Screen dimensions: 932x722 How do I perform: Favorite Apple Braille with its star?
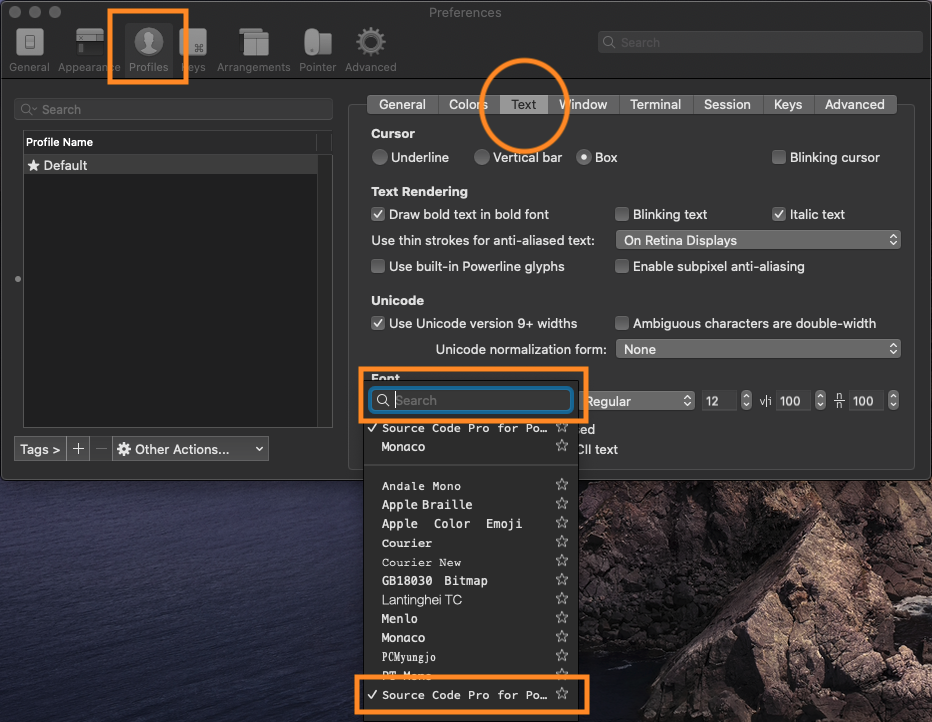pyautogui.click(x=562, y=504)
